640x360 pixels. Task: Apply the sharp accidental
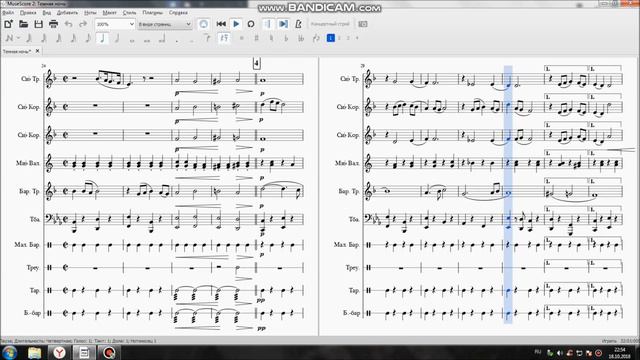click(x=256, y=38)
